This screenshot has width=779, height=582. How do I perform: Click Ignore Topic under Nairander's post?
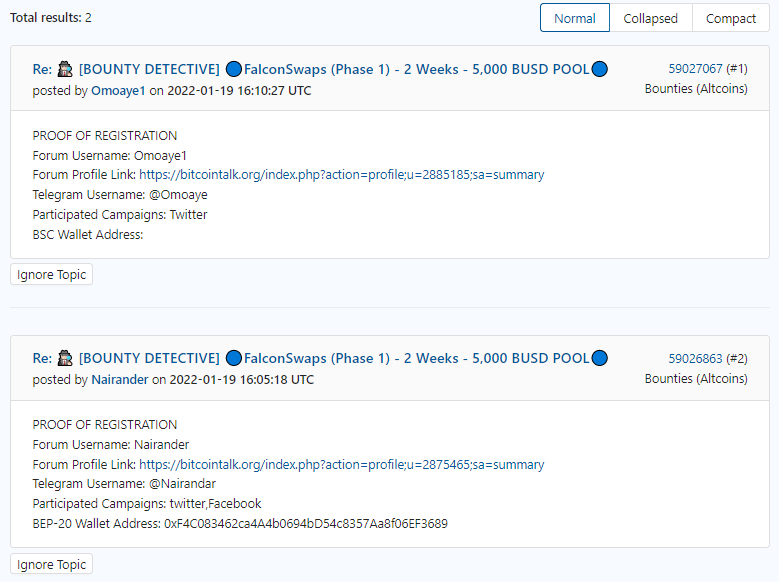point(52,564)
